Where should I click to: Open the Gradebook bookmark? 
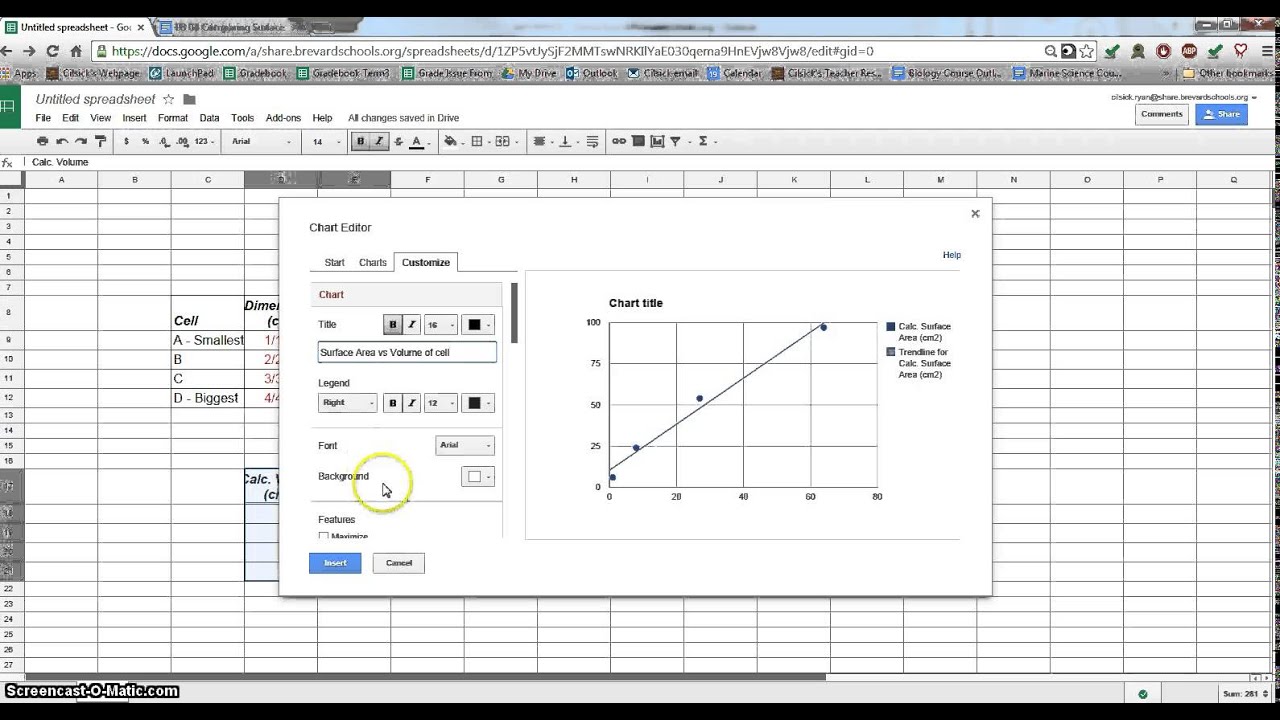256,73
